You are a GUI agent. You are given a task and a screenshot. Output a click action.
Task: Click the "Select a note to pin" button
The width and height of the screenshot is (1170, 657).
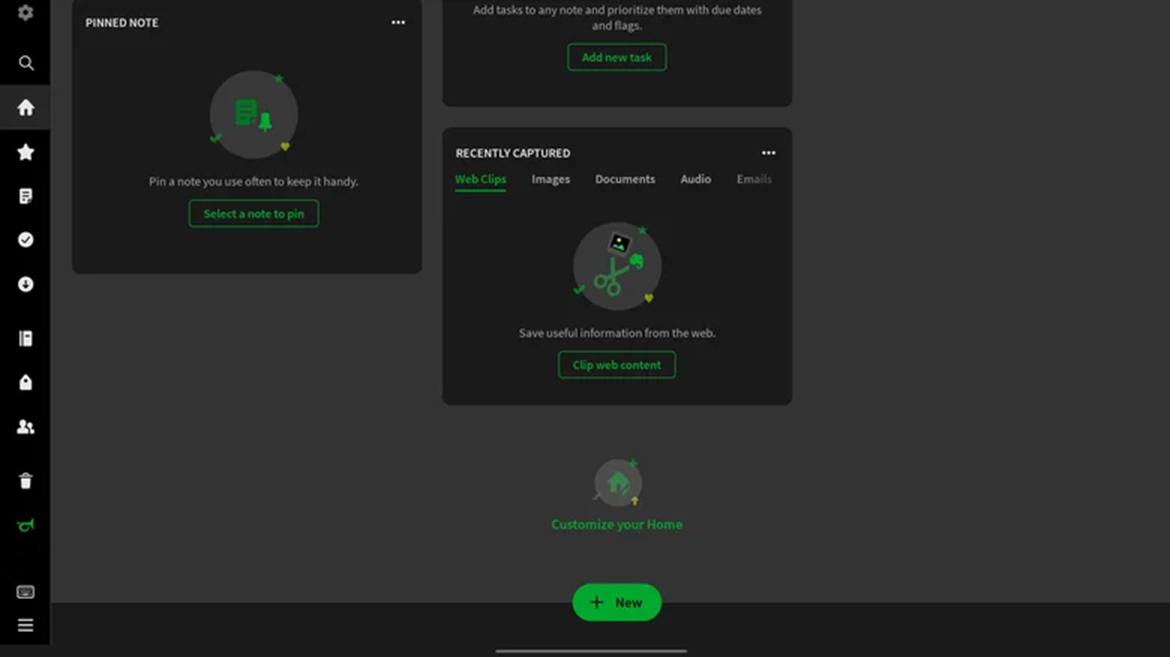[x=254, y=214]
